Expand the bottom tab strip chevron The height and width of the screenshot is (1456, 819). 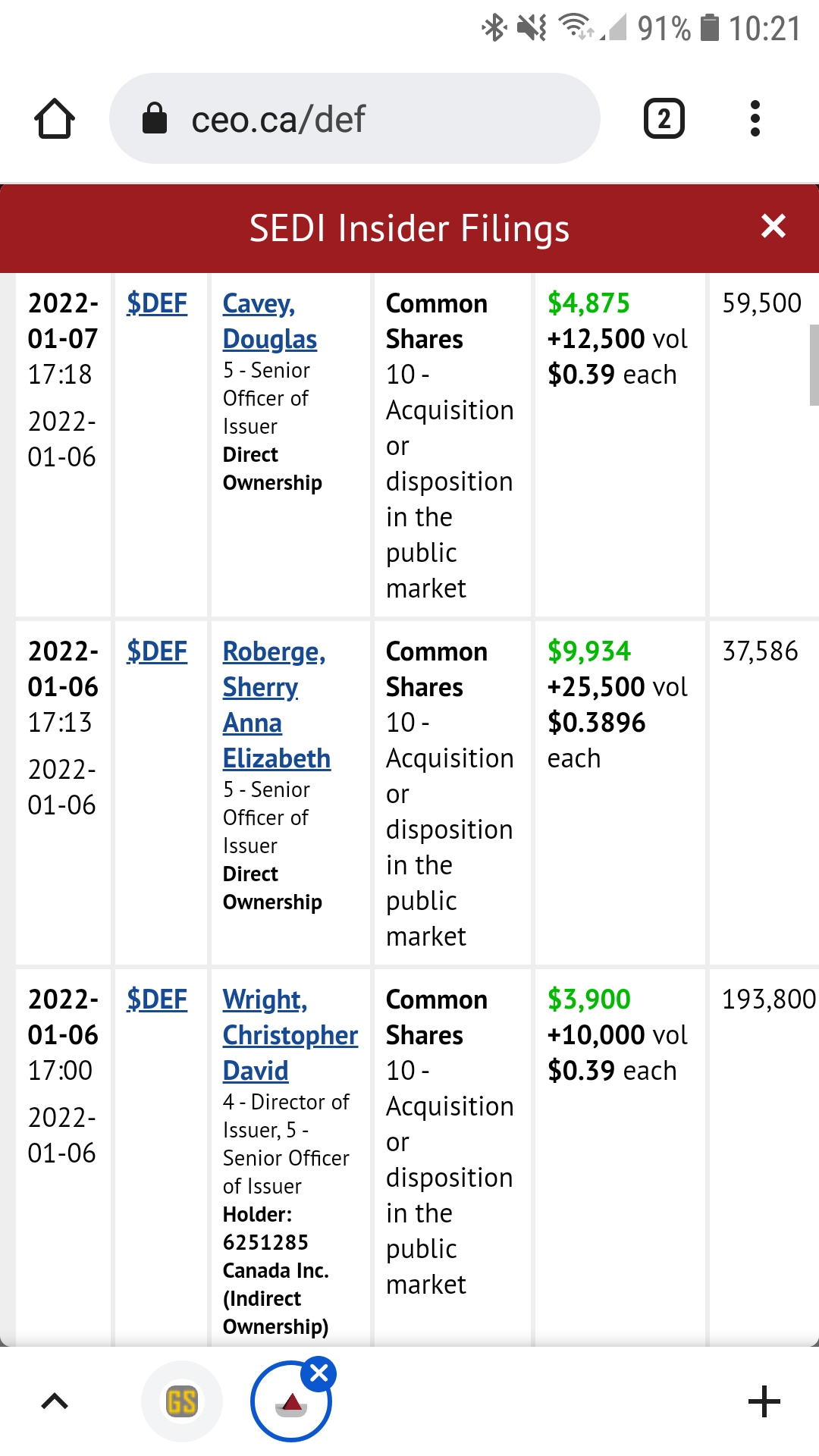click(55, 1401)
